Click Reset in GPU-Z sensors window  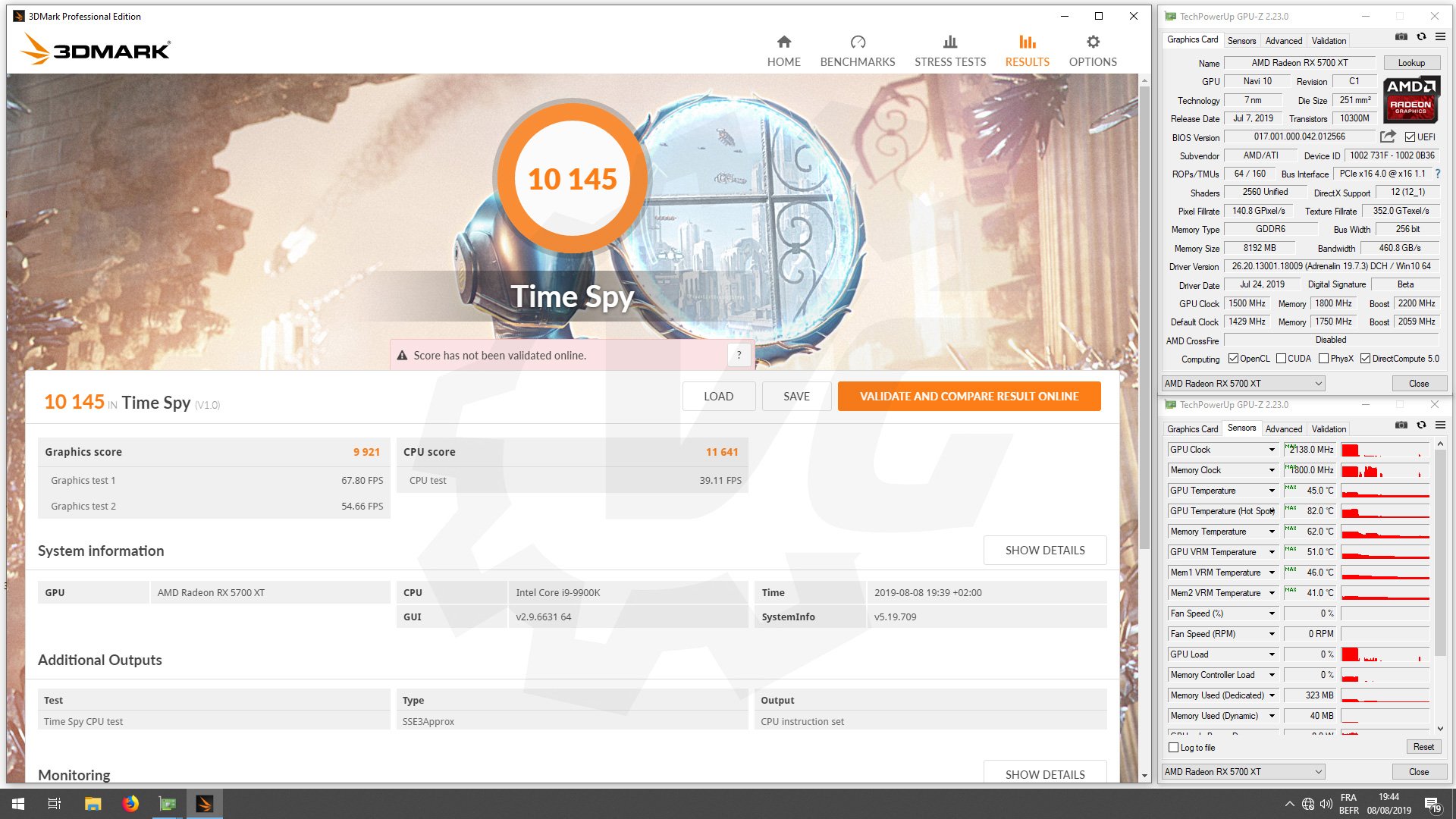1423,747
